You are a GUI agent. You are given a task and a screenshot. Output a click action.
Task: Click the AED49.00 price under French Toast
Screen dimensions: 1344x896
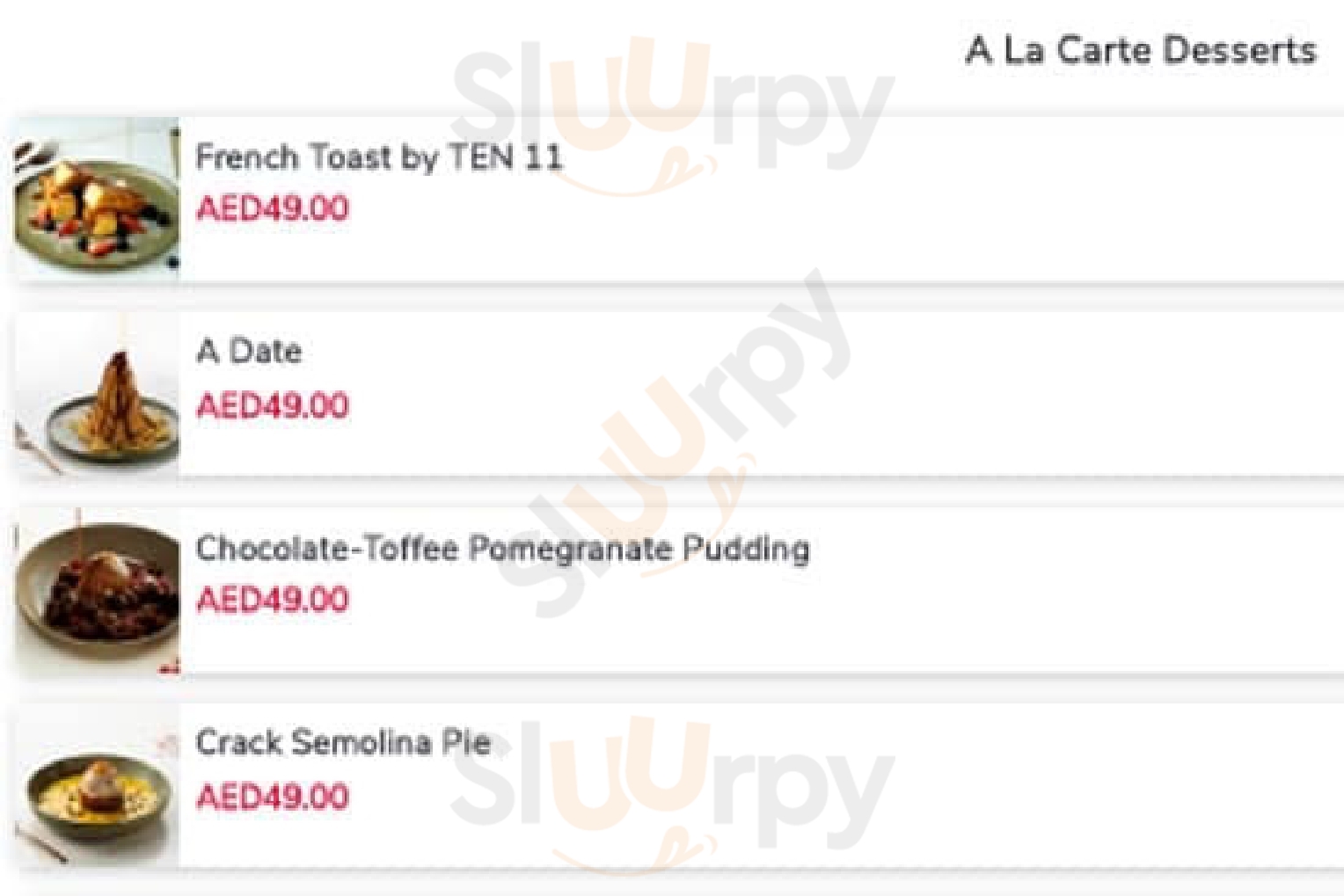click(x=273, y=209)
